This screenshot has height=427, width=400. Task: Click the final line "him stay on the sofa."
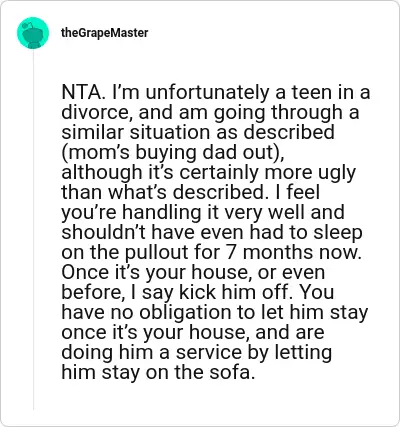(x=158, y=373)
